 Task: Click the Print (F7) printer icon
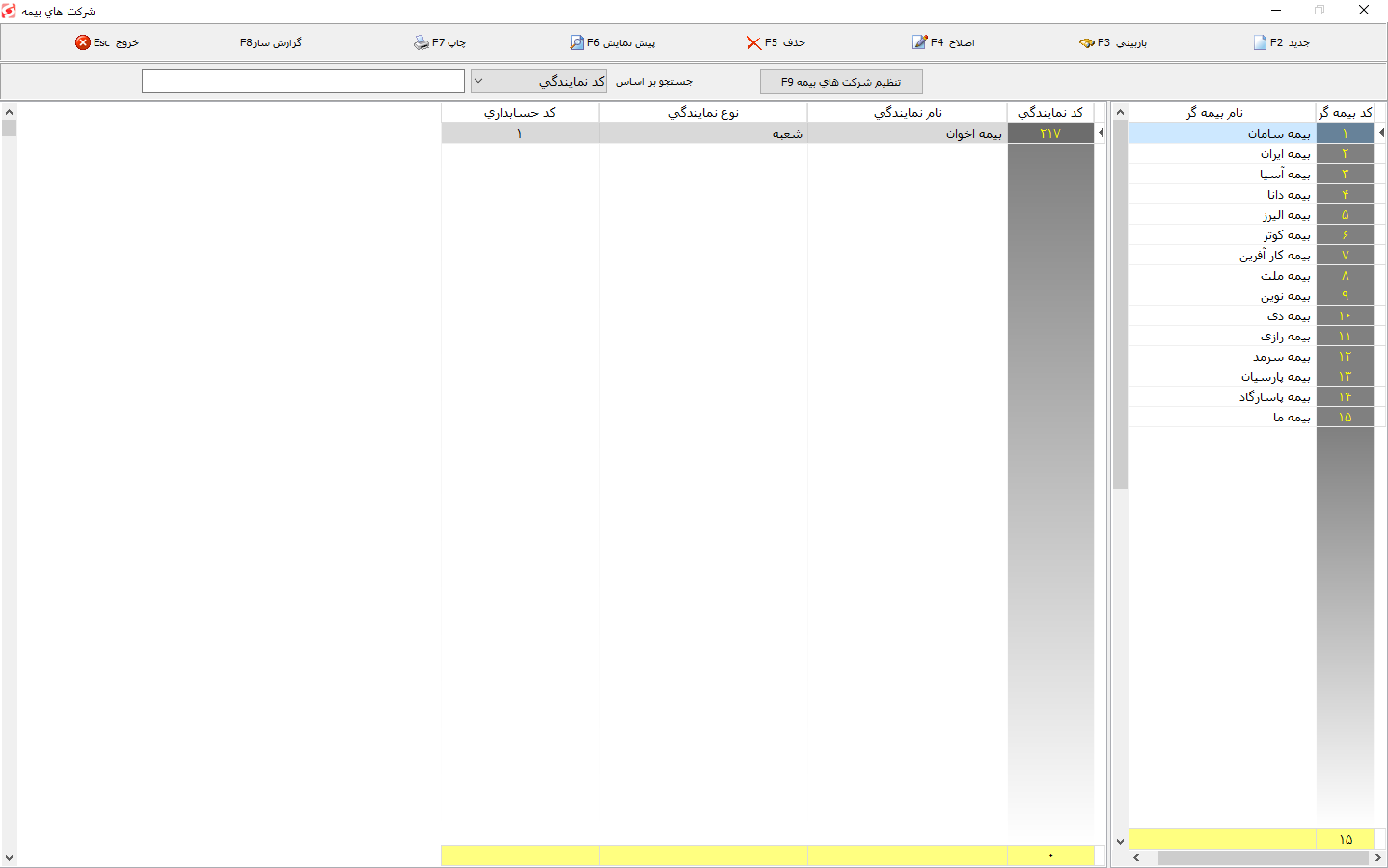pos(422,42)
